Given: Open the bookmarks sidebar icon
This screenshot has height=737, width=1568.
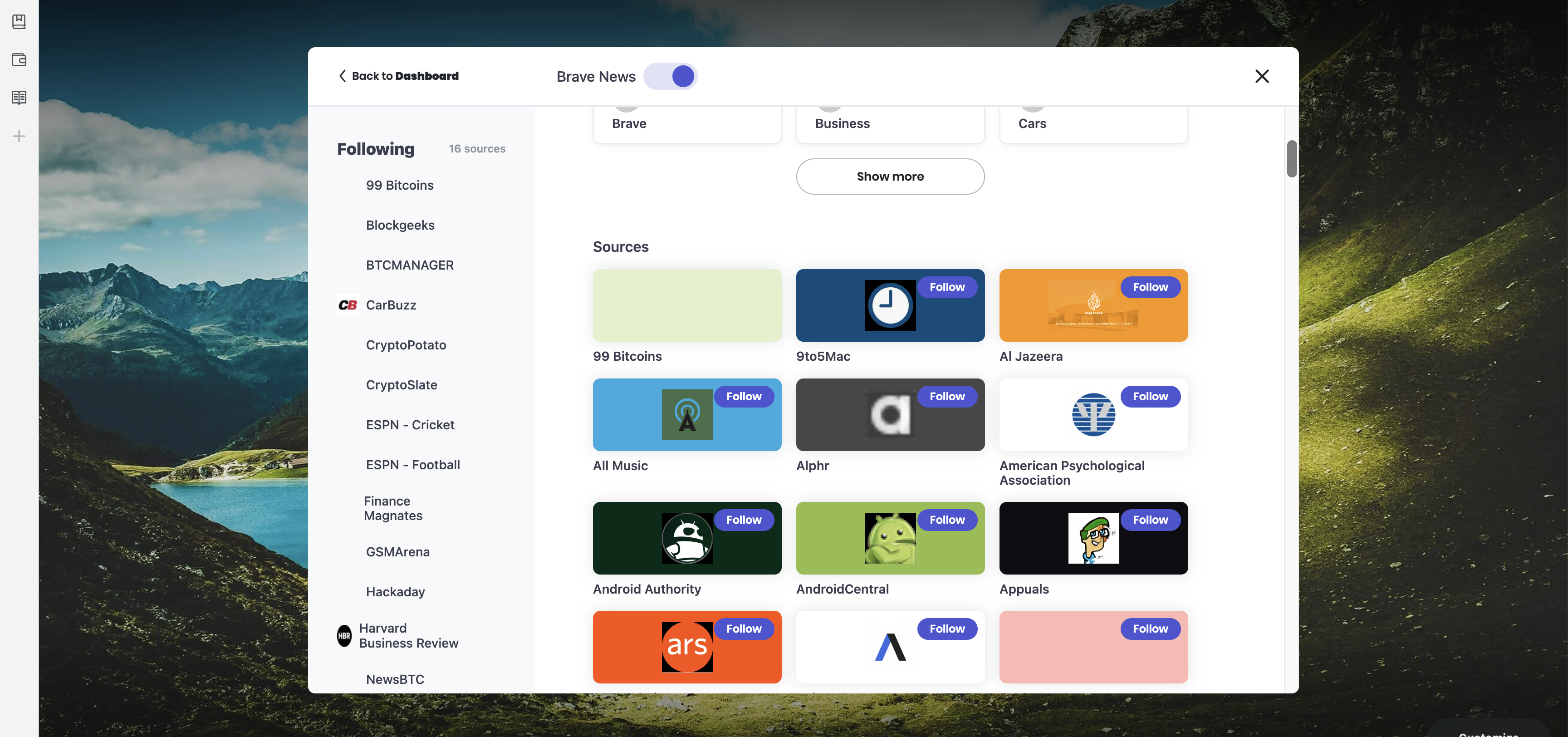Looking at the screenshot, I should pos(19,21).
